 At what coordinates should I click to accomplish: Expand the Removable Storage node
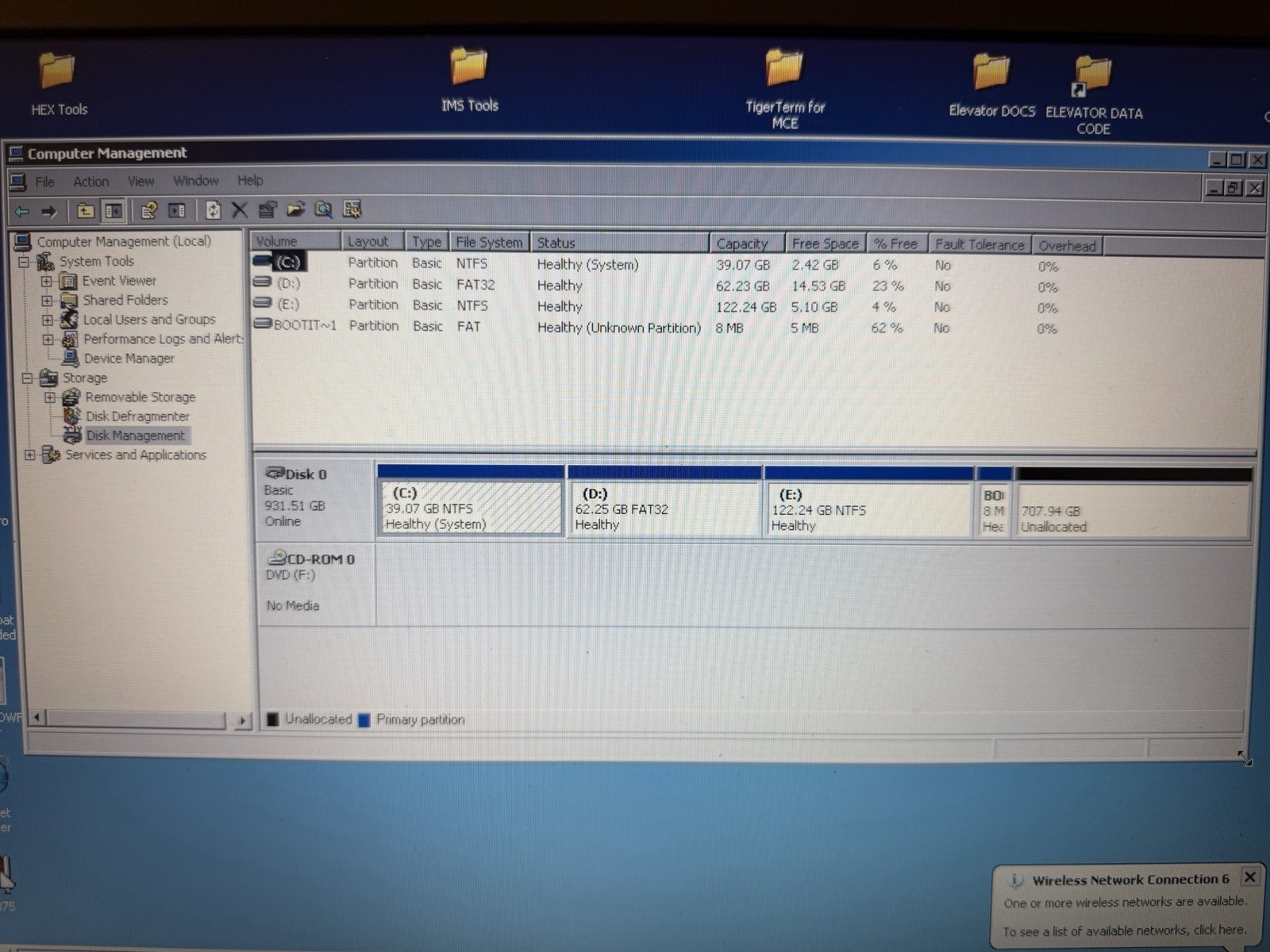tap(50, 397)
